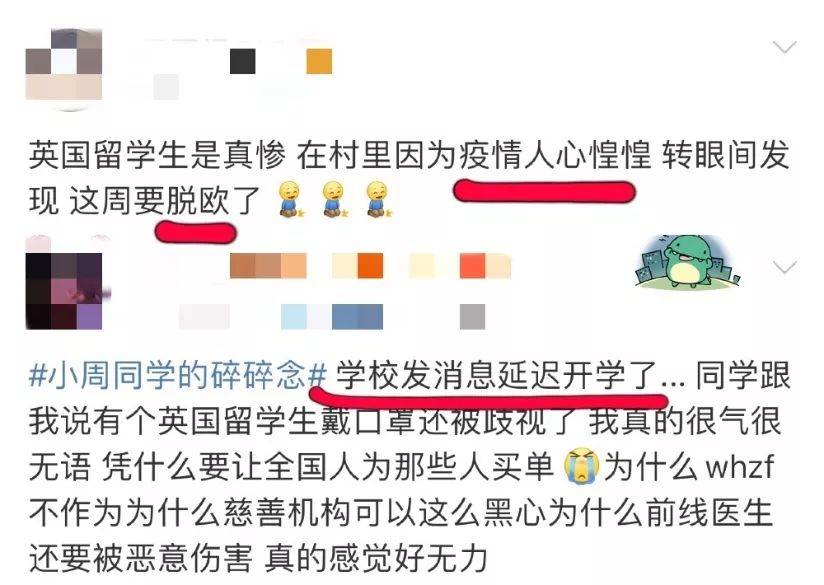Tap the blue blurred info under second username
The width and height of the screenshot is (824, 585).
click(x=332, y=316)
